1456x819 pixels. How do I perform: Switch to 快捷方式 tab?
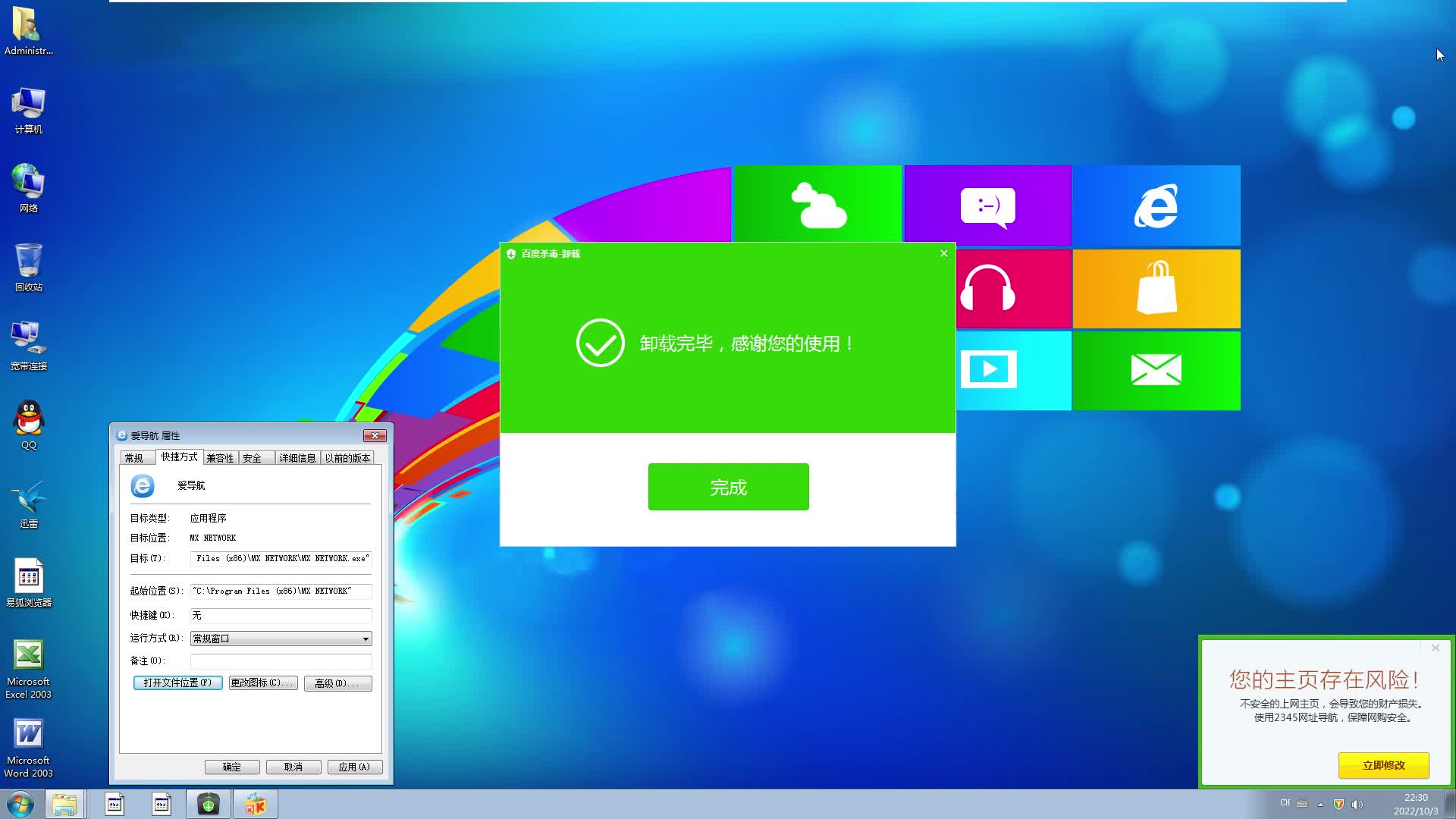(179, 457)
